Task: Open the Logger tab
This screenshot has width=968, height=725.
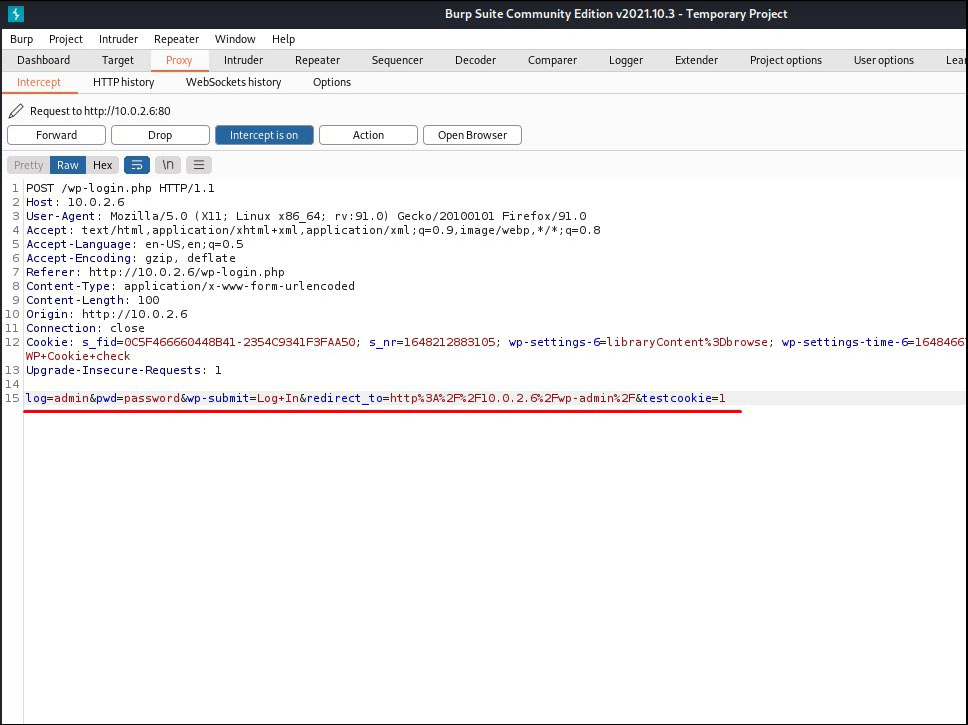Action: [626, 61]
